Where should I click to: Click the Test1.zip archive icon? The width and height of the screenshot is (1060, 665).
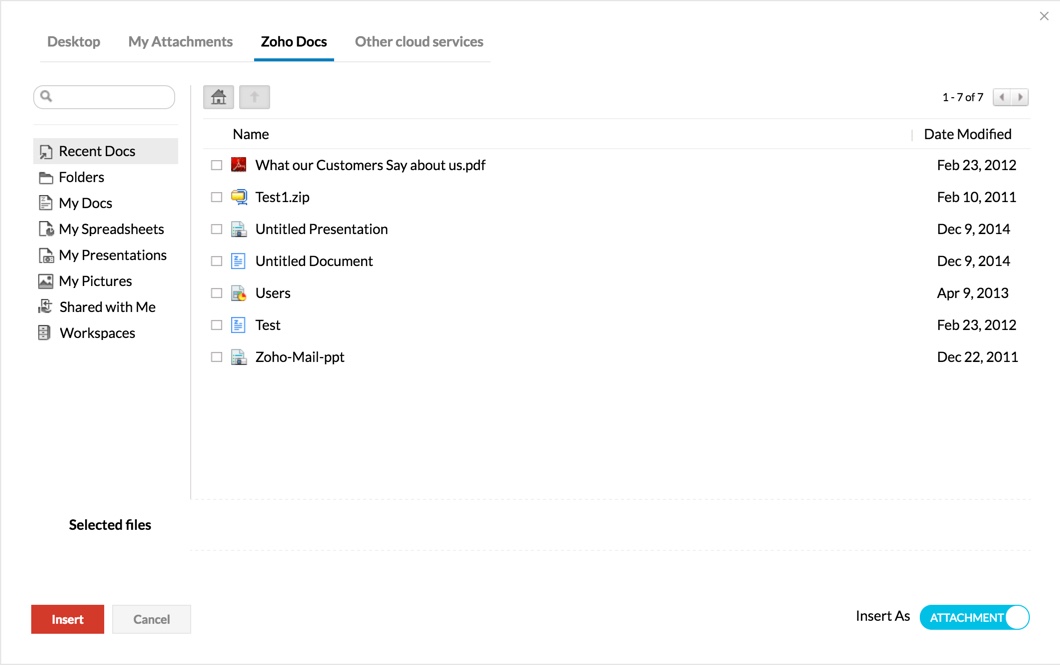pos(239,197)
